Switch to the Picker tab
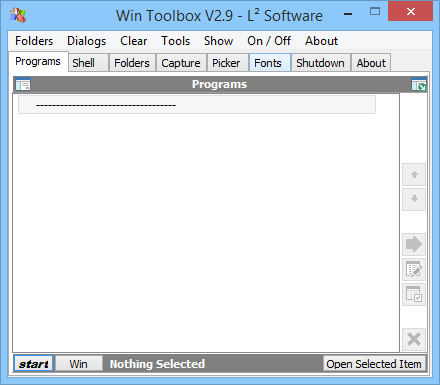 tap(227, 63)
